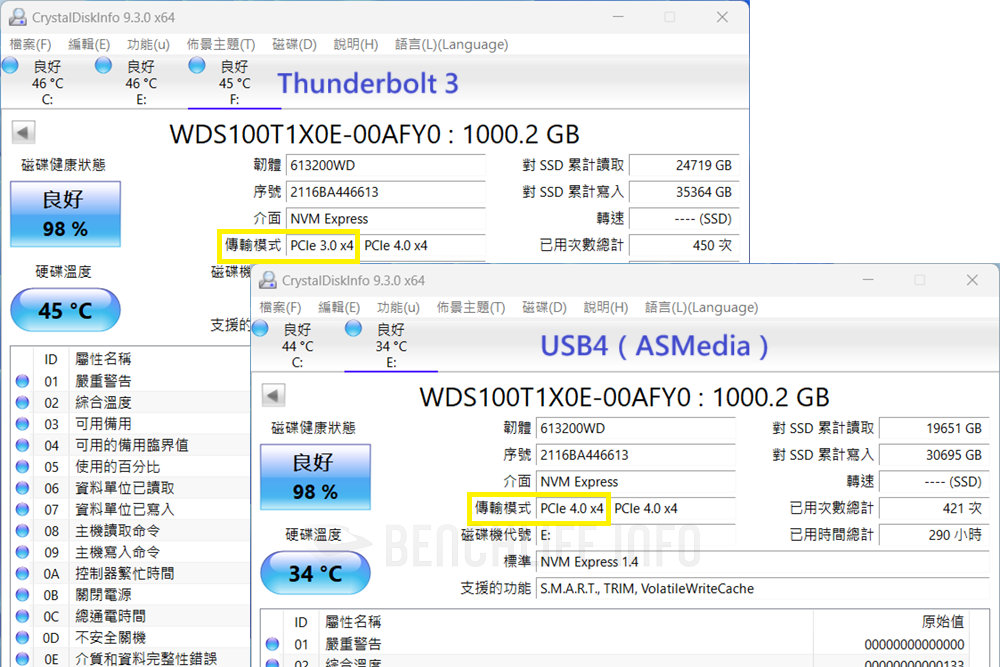Click previous disk arrow in Thunderbolt 3 window
Image resolution: width=1000 pixels, height=667 pixels.
[x=23, y=133]
